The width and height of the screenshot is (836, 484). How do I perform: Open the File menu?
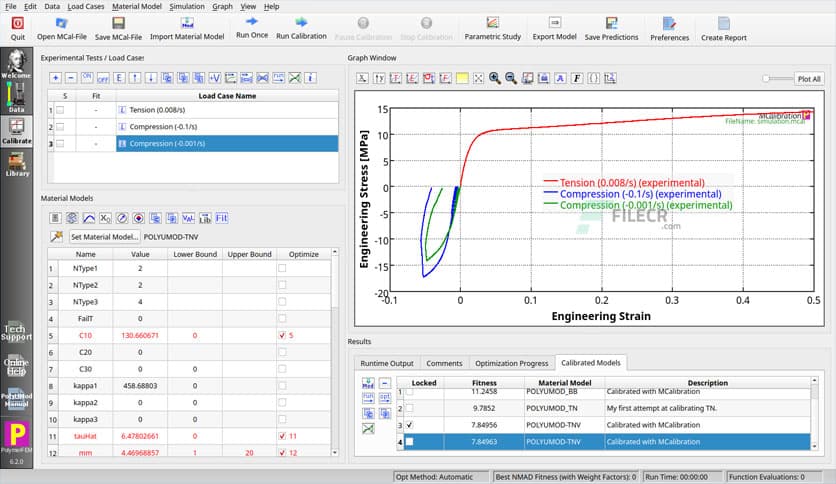[x=11, y=6]
